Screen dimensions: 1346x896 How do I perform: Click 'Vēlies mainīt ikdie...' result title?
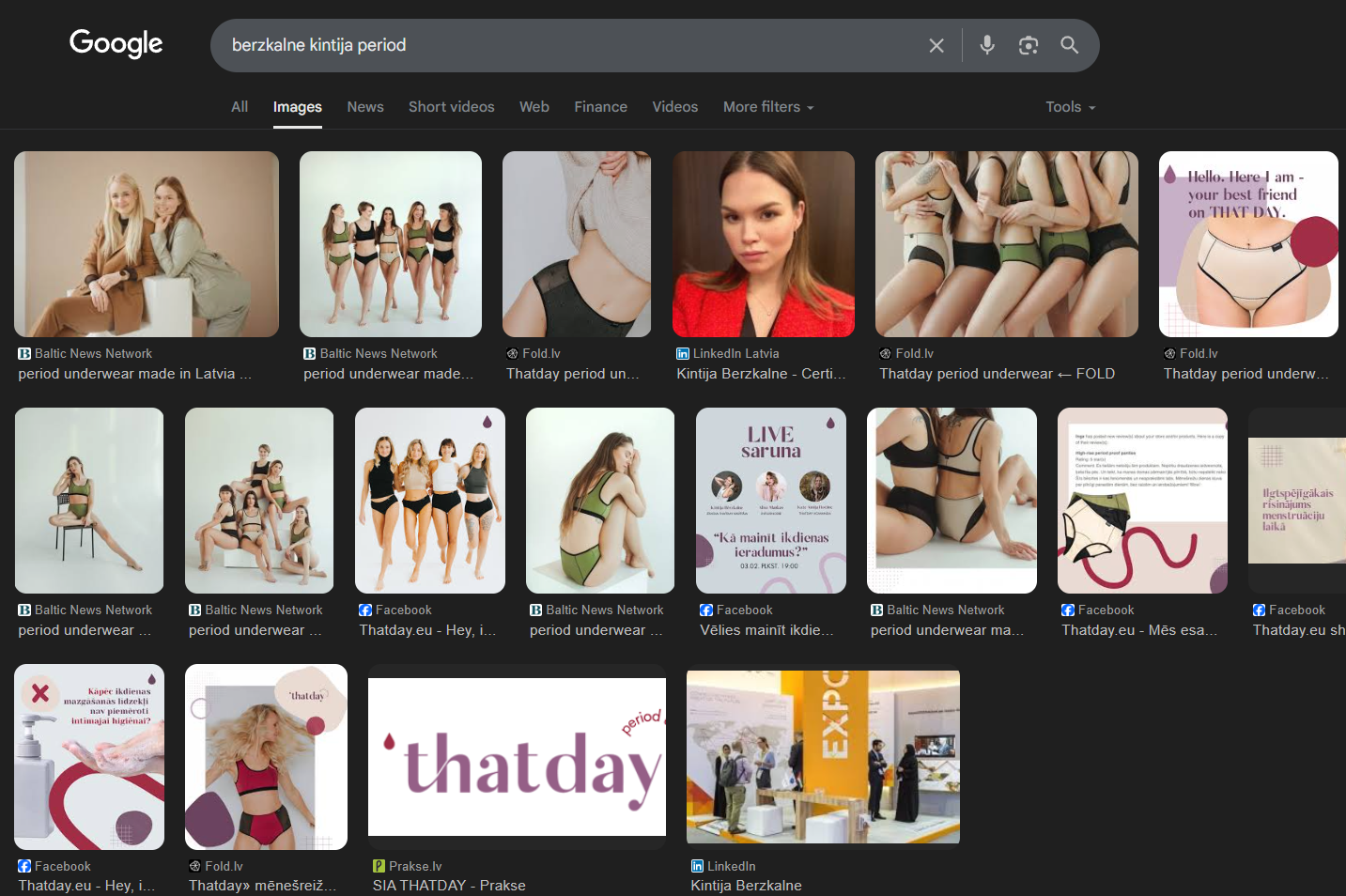click(x=766, y=630)
